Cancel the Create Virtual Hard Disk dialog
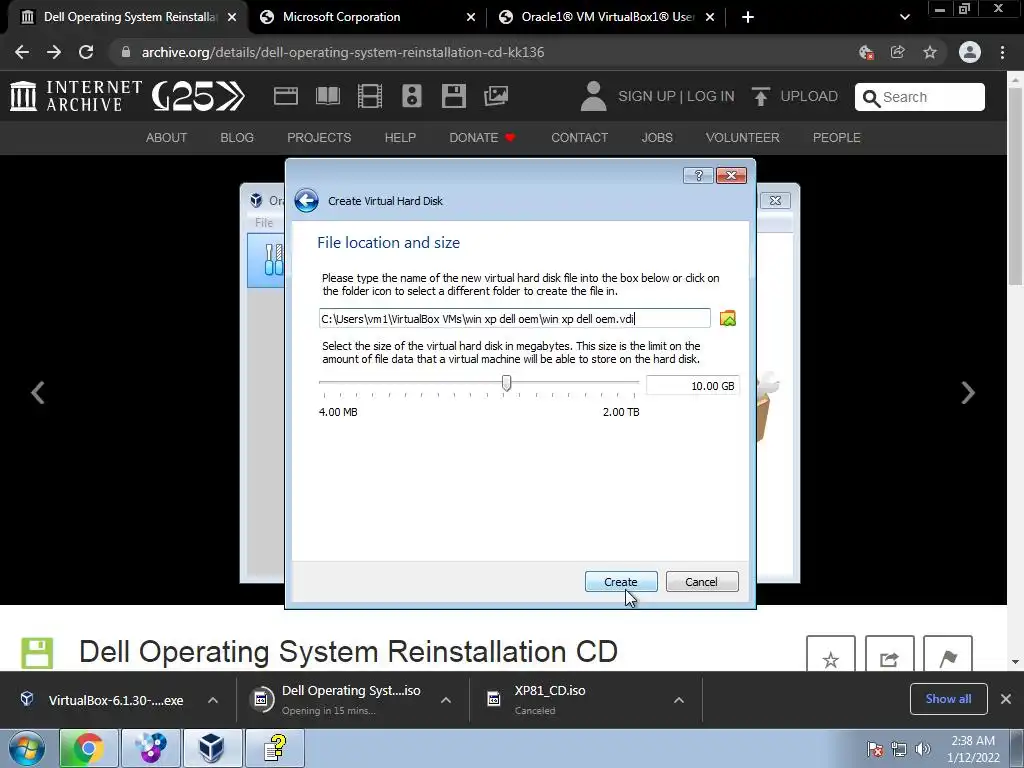Screen dimensions: 1024x768 701,582
